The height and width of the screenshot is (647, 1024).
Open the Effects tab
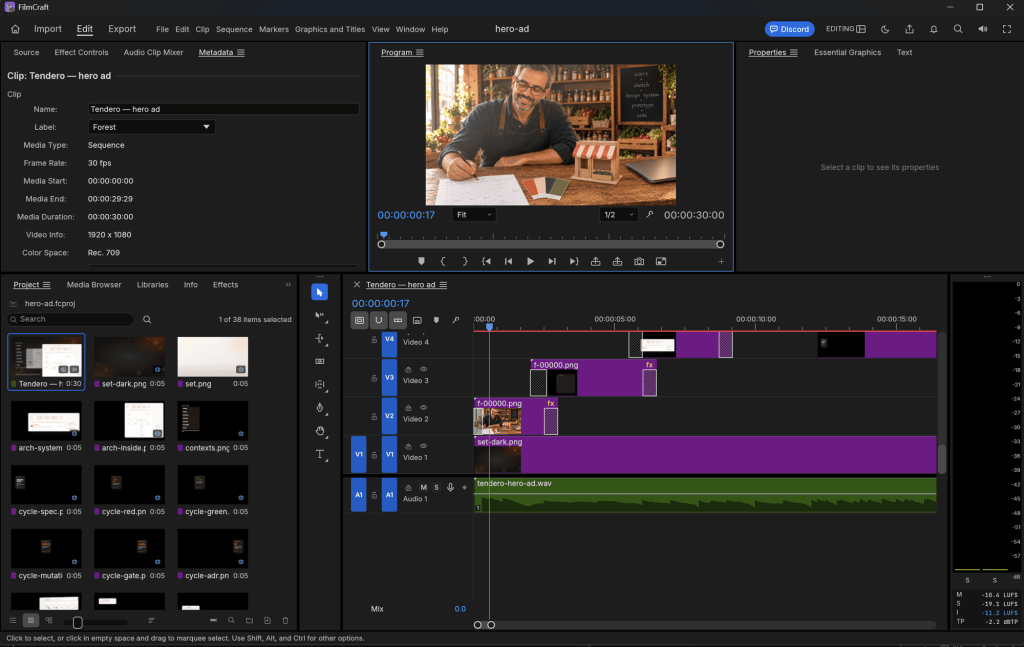pyautogui.click(x=225, y=285)
